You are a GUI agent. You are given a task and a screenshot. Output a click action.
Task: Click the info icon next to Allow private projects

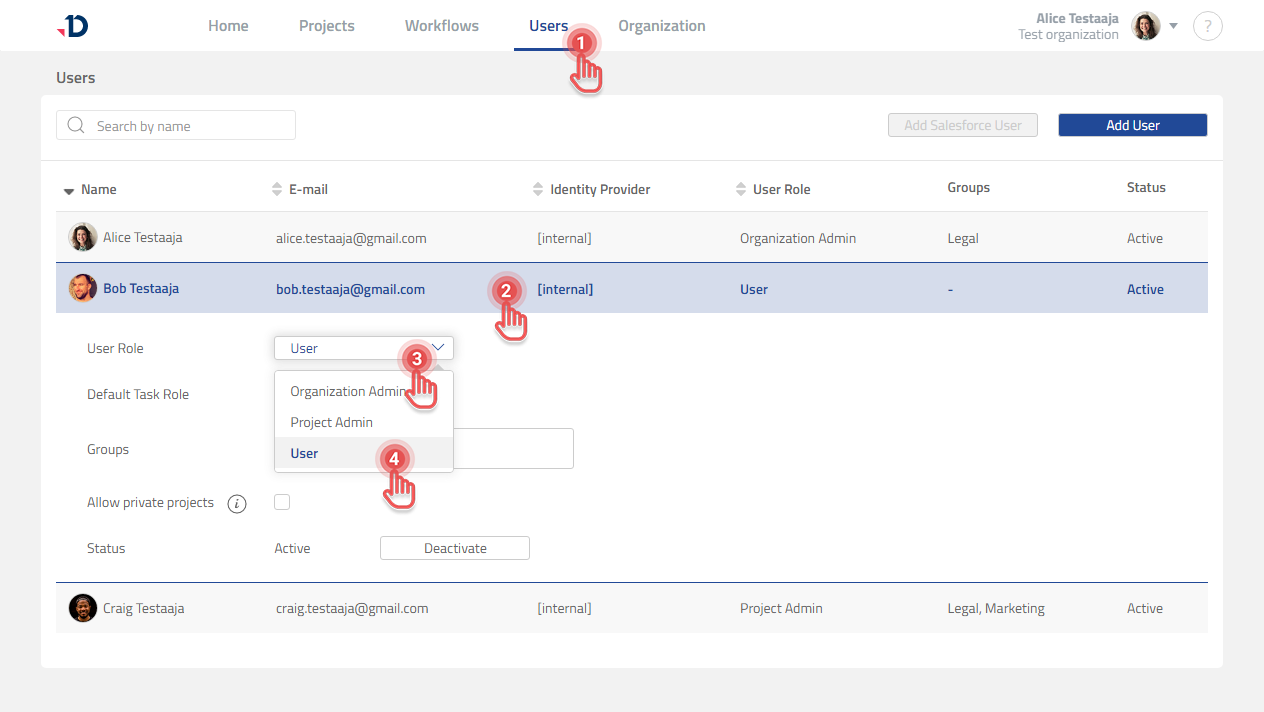237,503
